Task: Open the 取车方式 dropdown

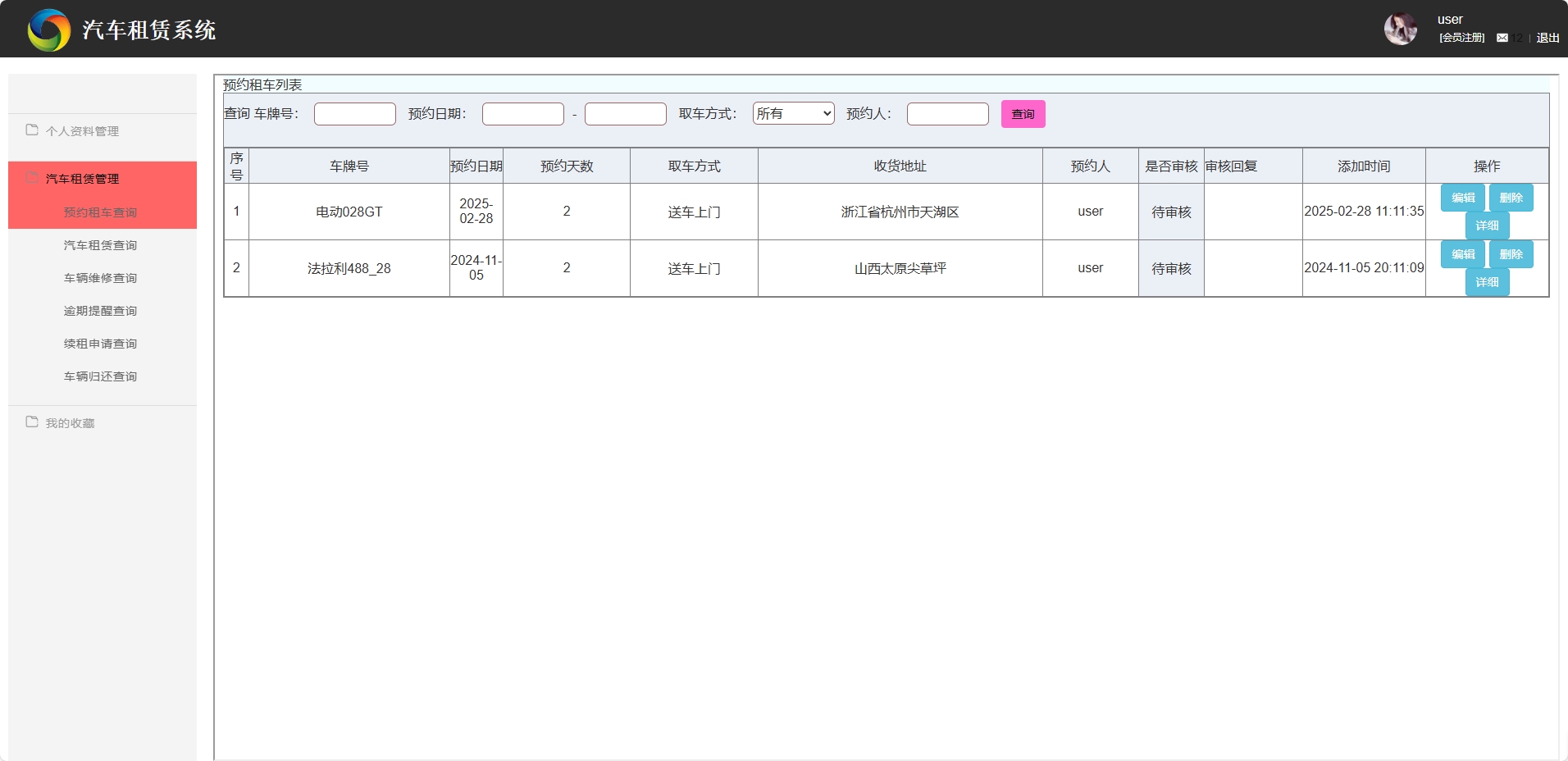Action: [793, 114]
